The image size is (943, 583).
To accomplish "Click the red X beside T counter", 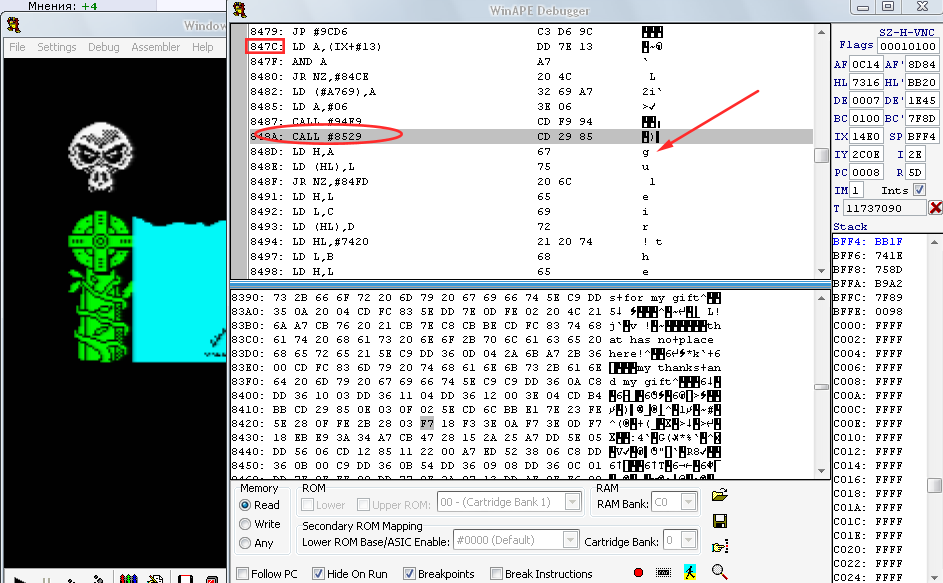I will (935, 208).
